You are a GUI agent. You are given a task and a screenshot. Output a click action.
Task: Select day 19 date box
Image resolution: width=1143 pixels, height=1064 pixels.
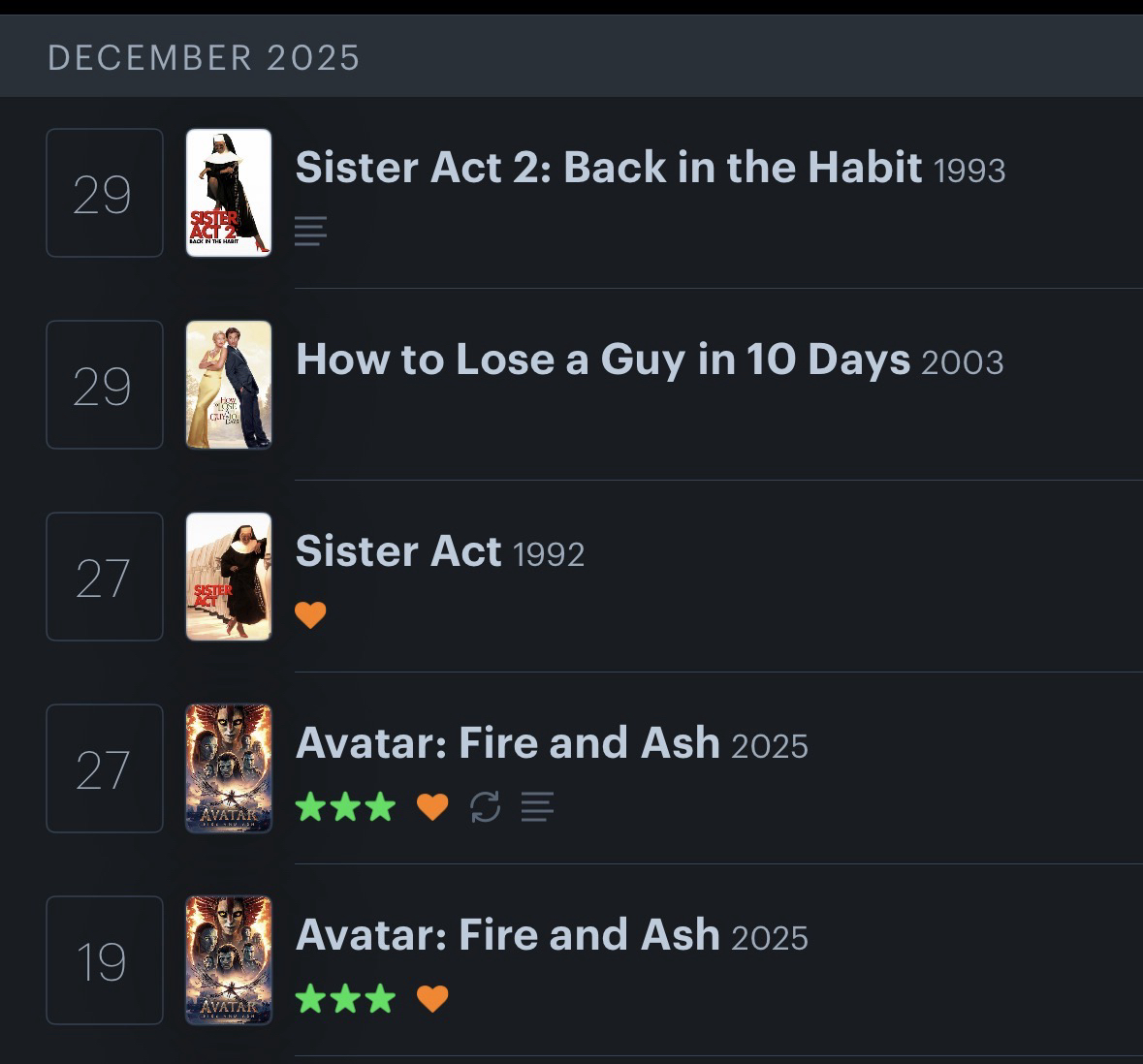[x=105, y=960]
